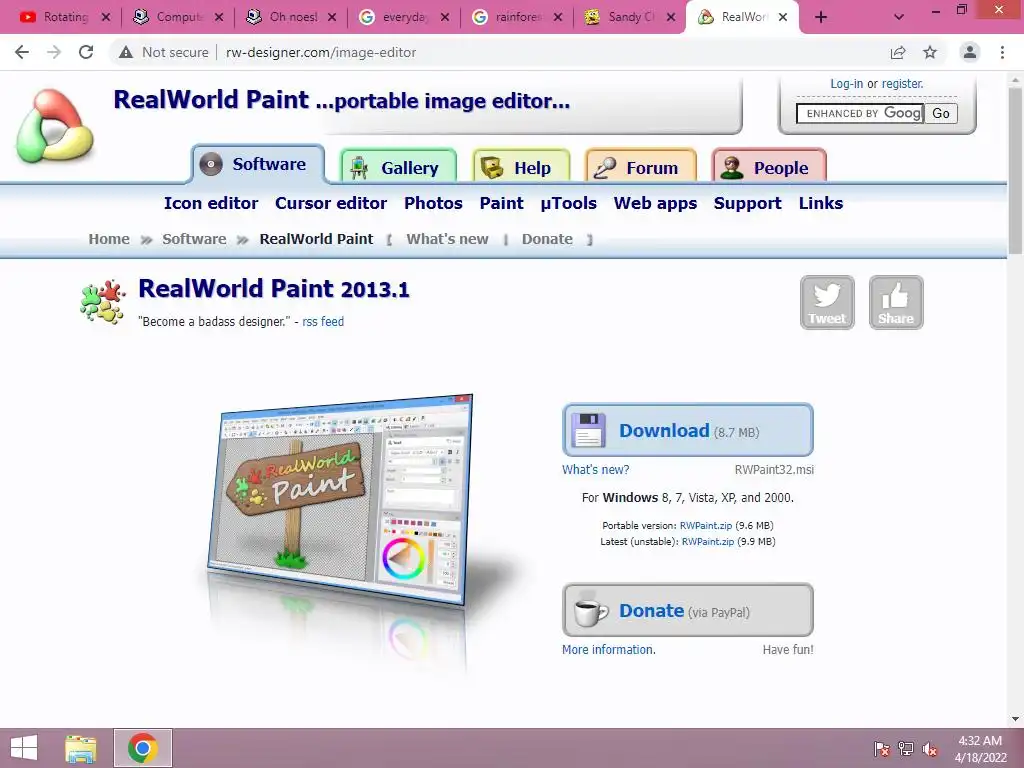Click Home in the breadcrumb

pos(109,239)
